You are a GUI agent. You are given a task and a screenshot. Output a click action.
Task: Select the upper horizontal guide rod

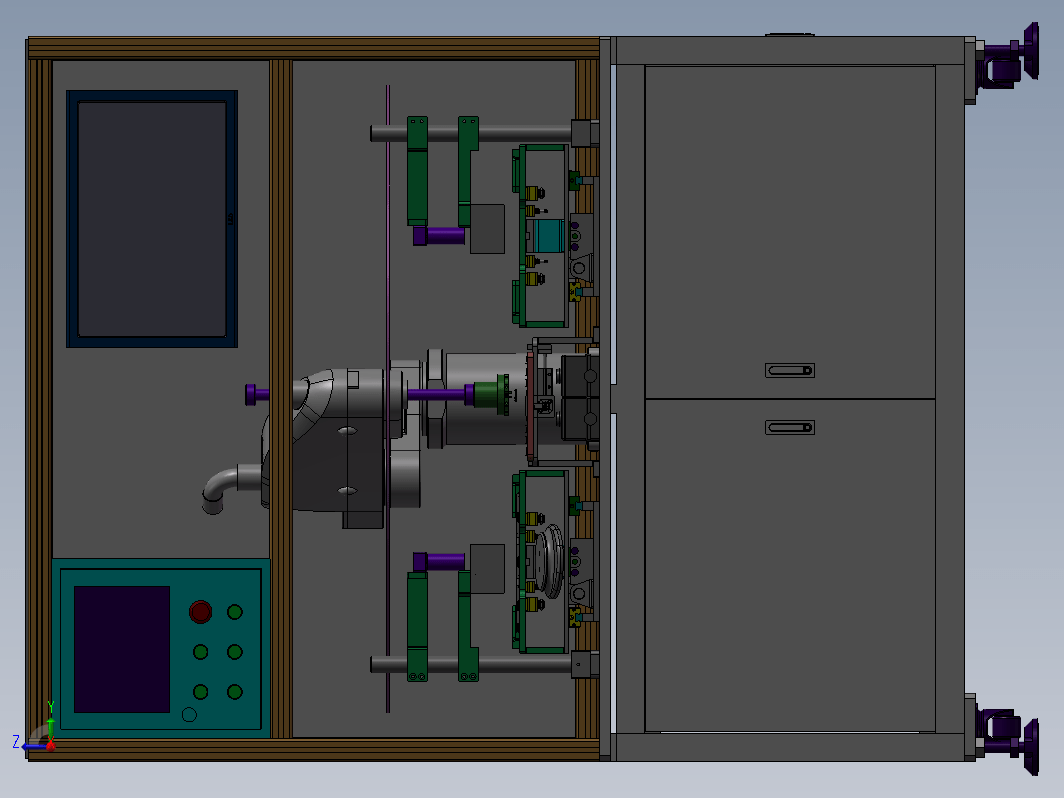click(472, 134)
